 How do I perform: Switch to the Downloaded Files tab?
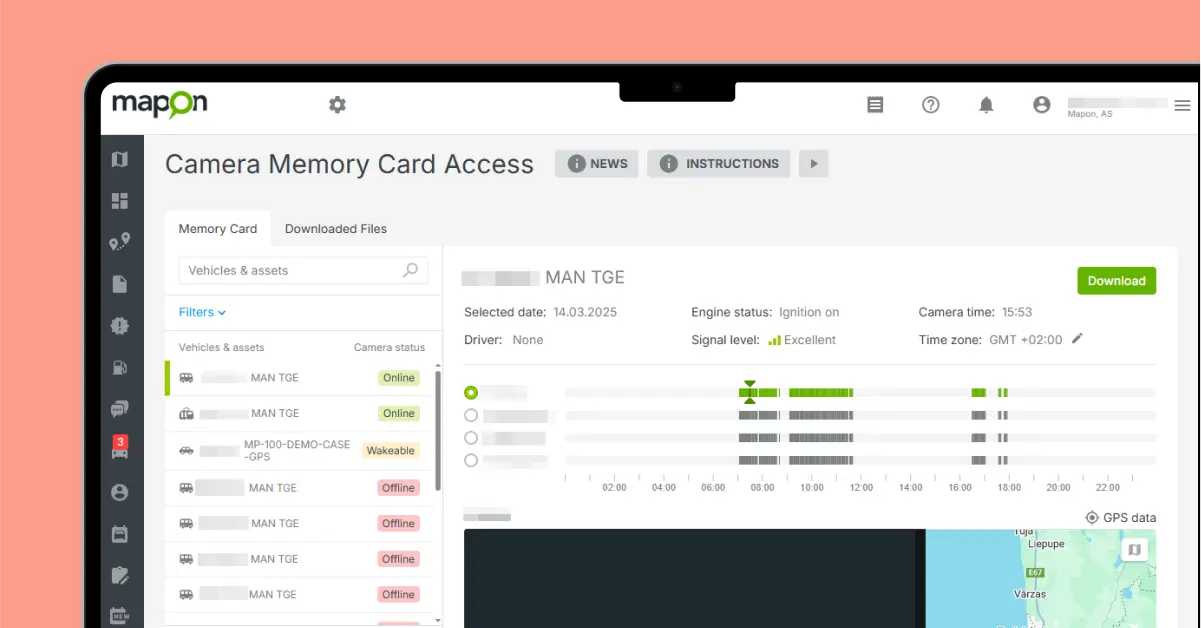point(335,229)
